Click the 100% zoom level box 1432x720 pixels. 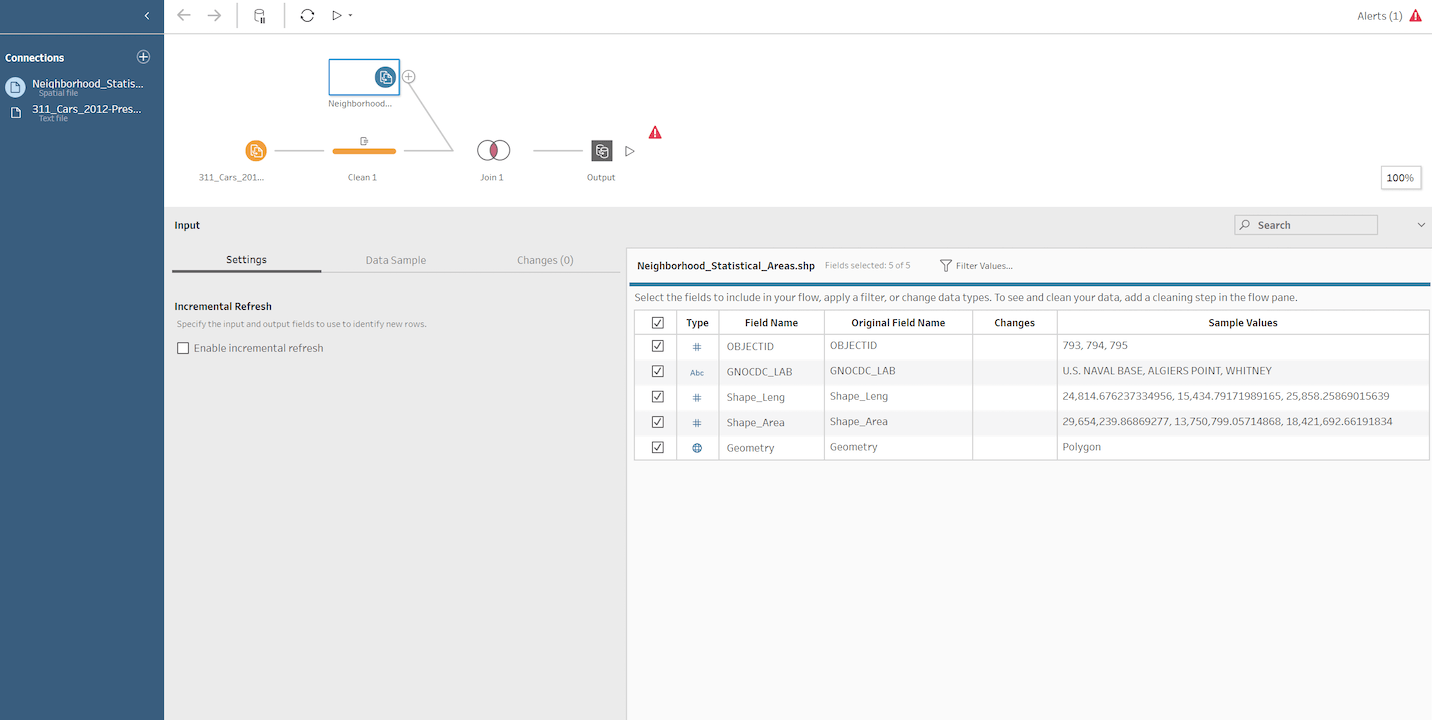pyautogui.click(x=1400, y=178)
